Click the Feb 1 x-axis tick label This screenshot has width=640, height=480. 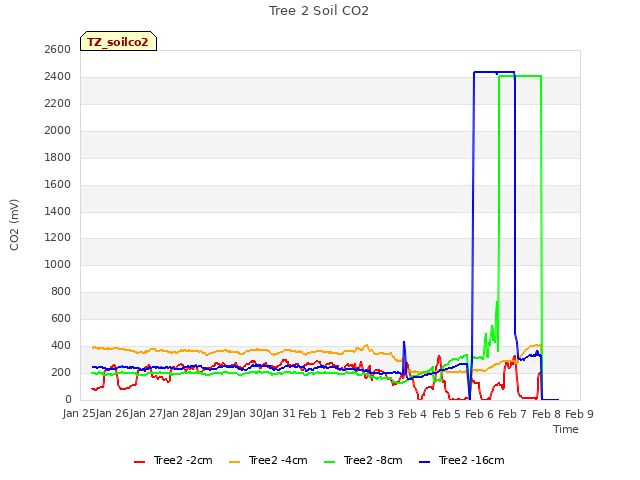coord(312,414)
